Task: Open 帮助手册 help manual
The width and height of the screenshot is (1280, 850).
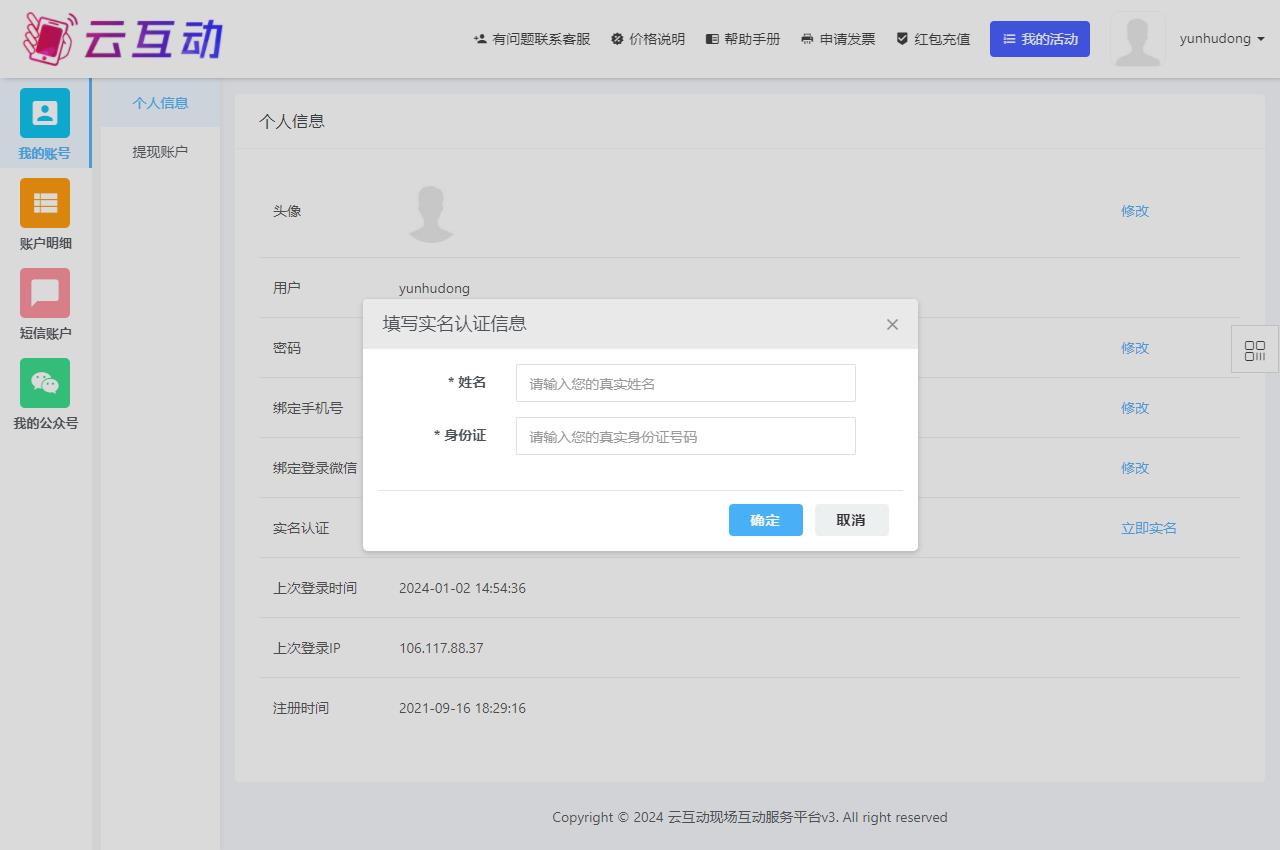Action: (742, 39)
